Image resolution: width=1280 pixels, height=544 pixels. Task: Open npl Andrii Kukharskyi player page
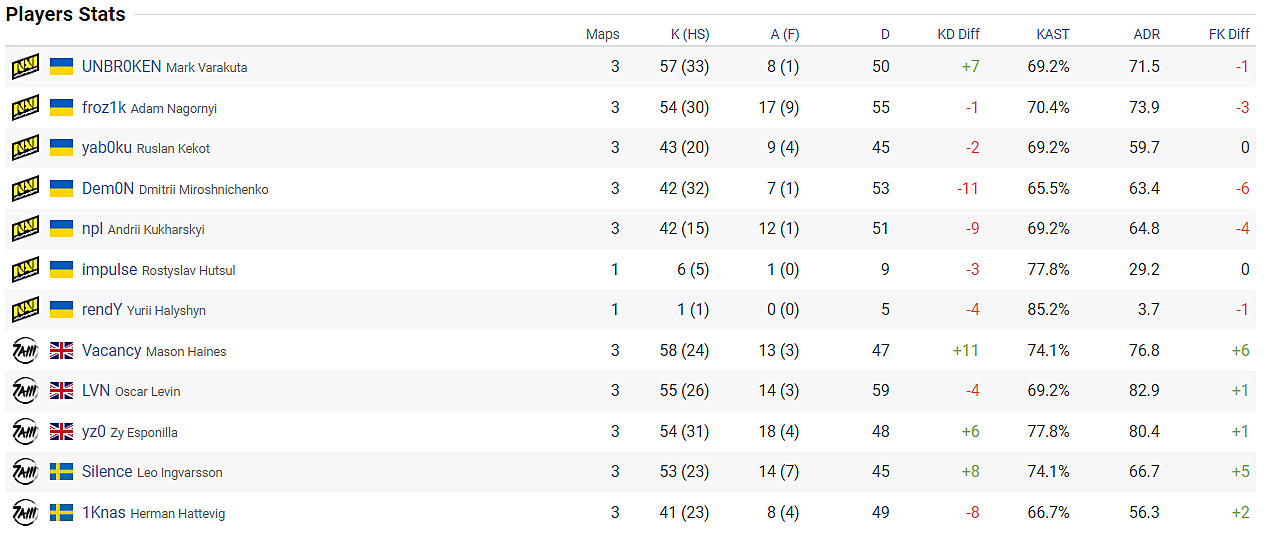click(143, 229)
